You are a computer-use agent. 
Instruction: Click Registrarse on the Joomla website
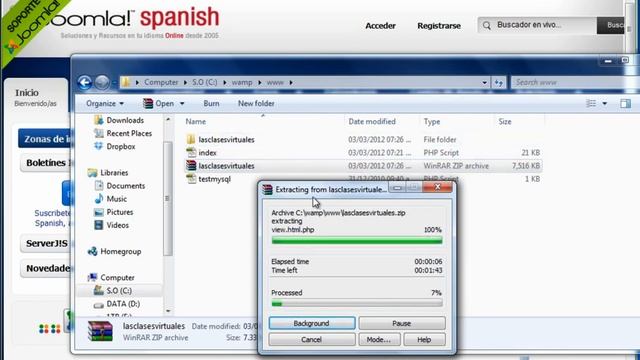tap(439, 26)
